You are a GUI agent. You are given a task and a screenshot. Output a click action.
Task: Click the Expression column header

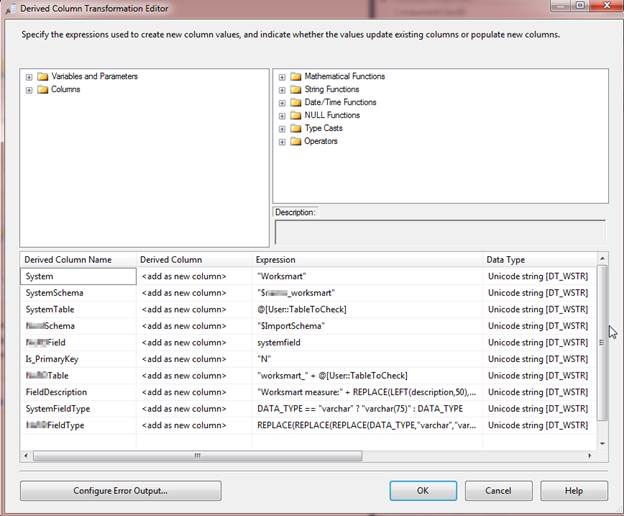[366, 260]
